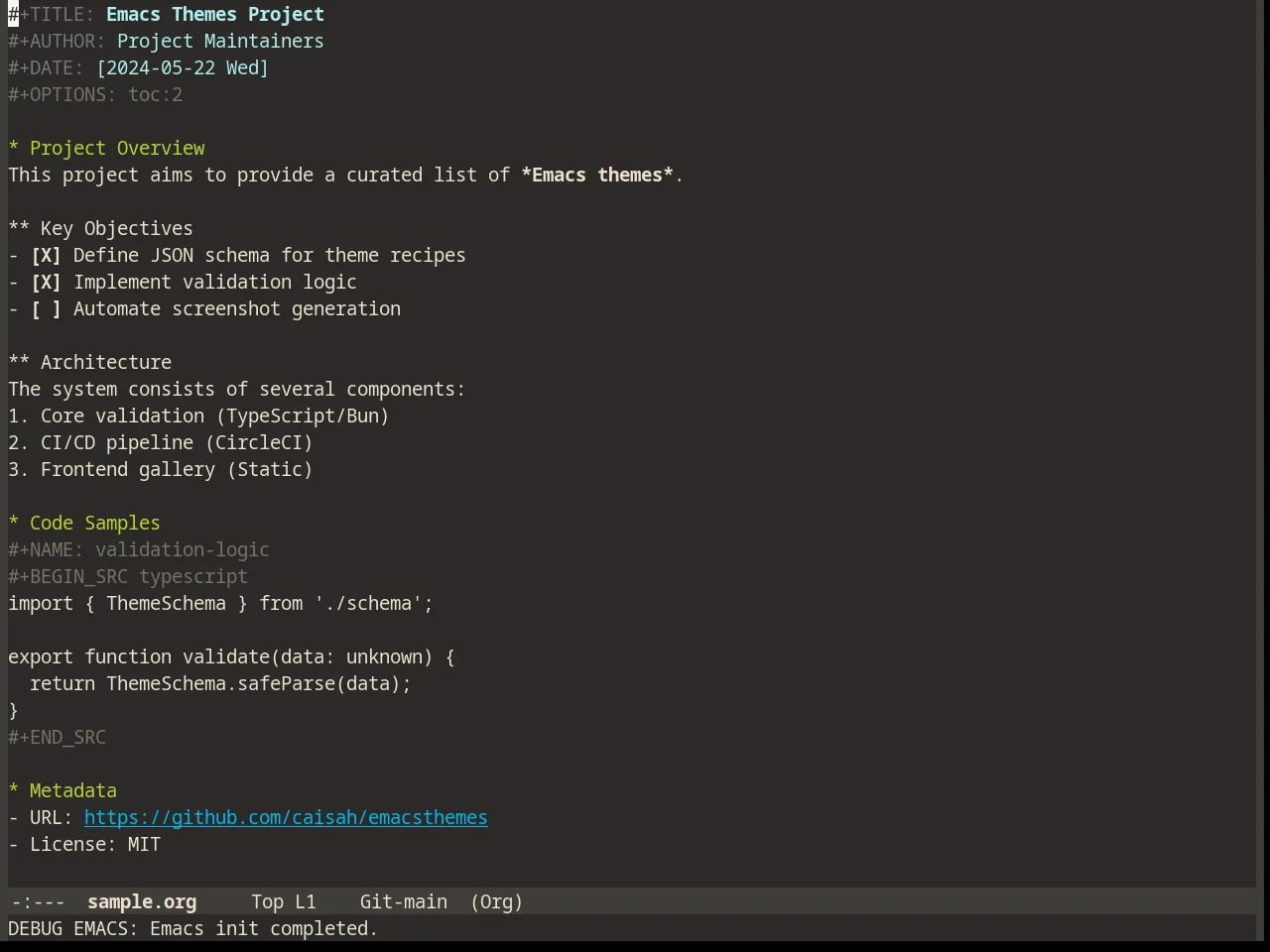The width and height of the screenshot is (1270, 952).
Task: Fold the 'Architecture' subheading stars
Action: tap(19, 362)
